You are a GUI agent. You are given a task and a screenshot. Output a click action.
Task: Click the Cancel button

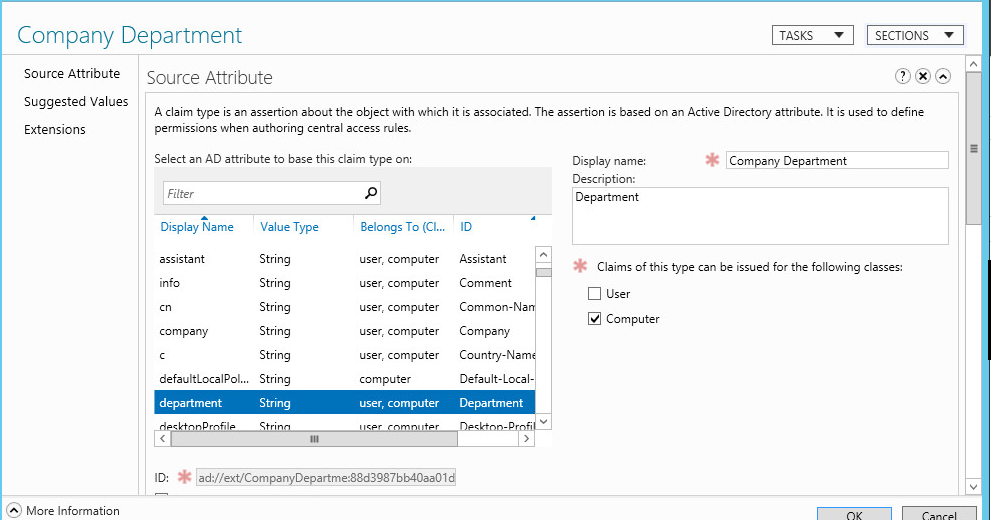pyautogui.click(x=938, y=514)
